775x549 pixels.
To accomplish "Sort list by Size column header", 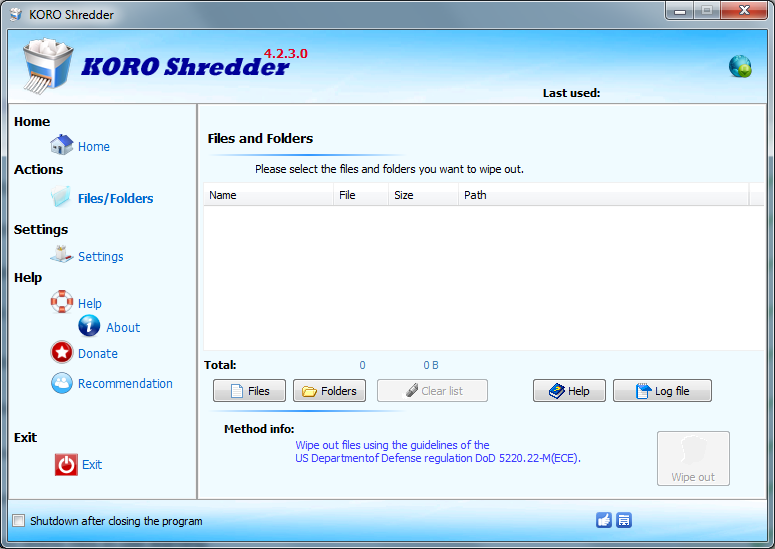I will click(x=424, y=195).
